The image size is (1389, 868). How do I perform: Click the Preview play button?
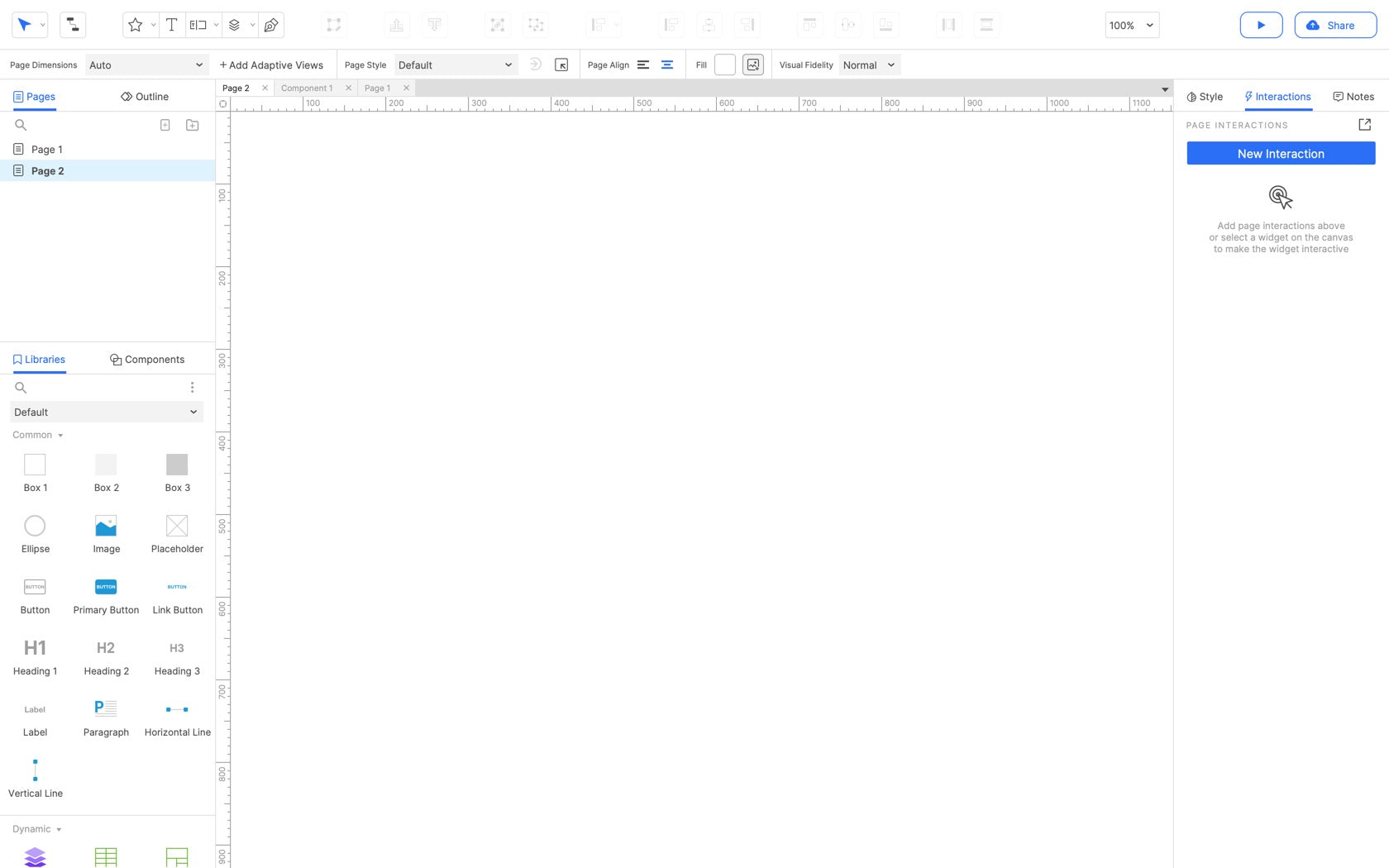[1261, 25]
